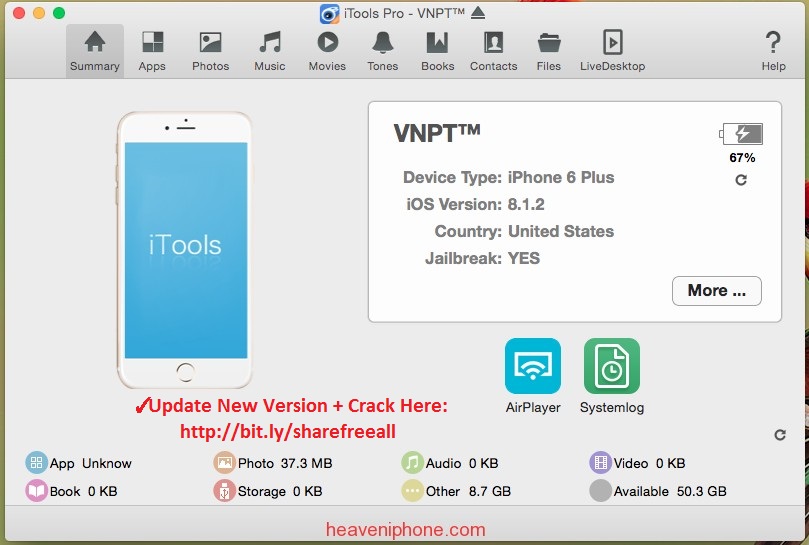Open the Systemlog tool

point(612,366)
